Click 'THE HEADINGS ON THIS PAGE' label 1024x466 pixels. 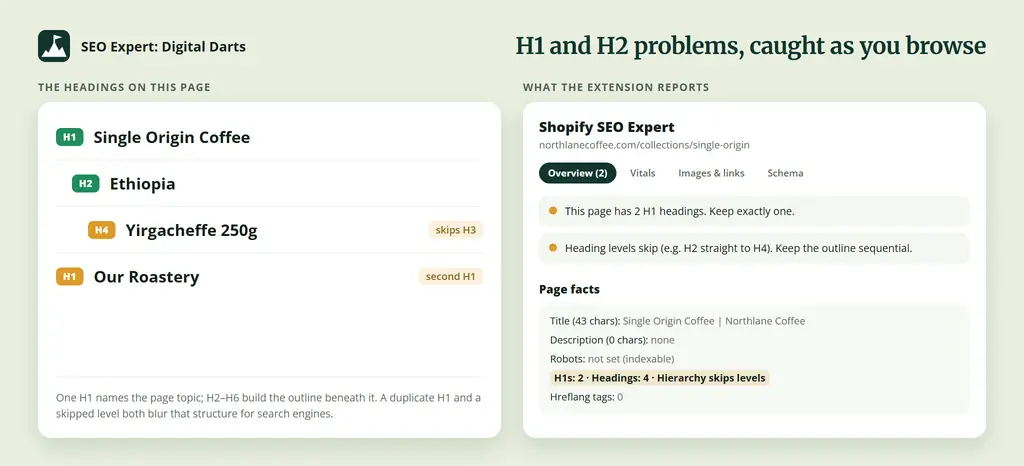(124, 87)
